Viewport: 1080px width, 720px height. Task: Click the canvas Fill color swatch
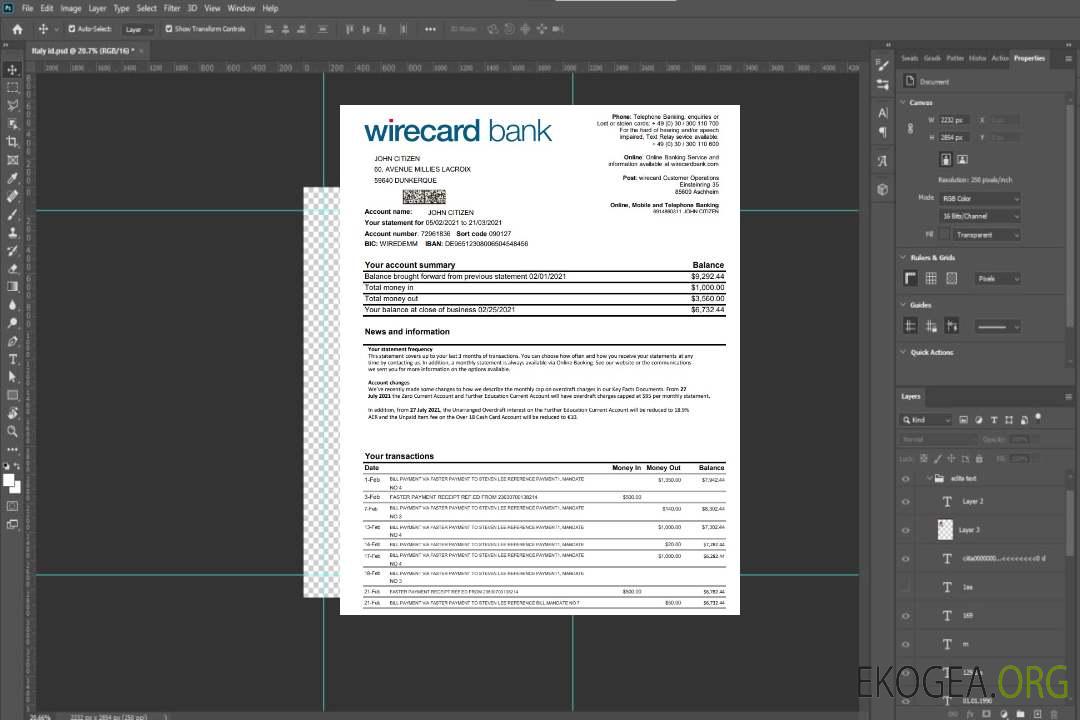point(944,235)
